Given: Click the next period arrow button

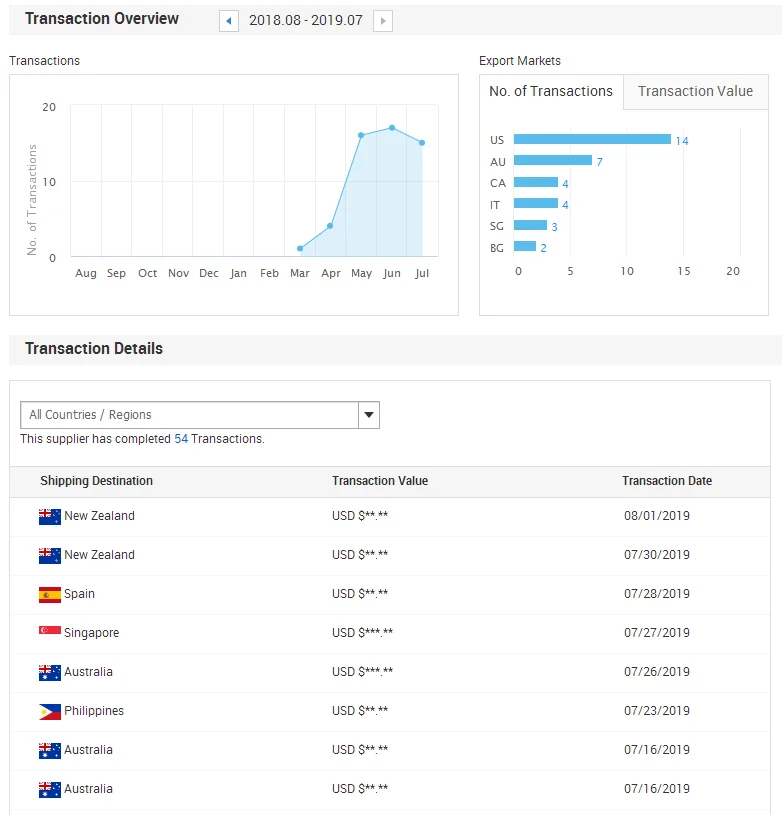Looking at the screenshot, I should pos(383,21).
